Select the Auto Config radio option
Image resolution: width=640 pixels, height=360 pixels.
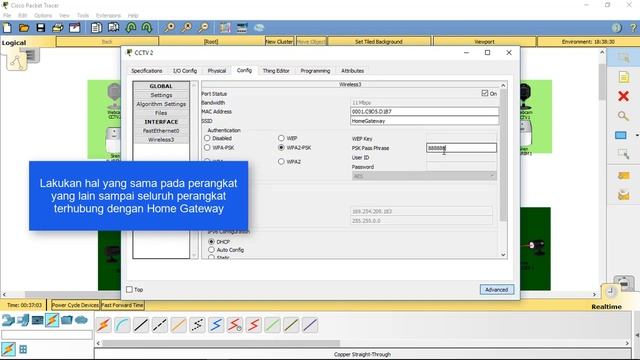(211, 249)
